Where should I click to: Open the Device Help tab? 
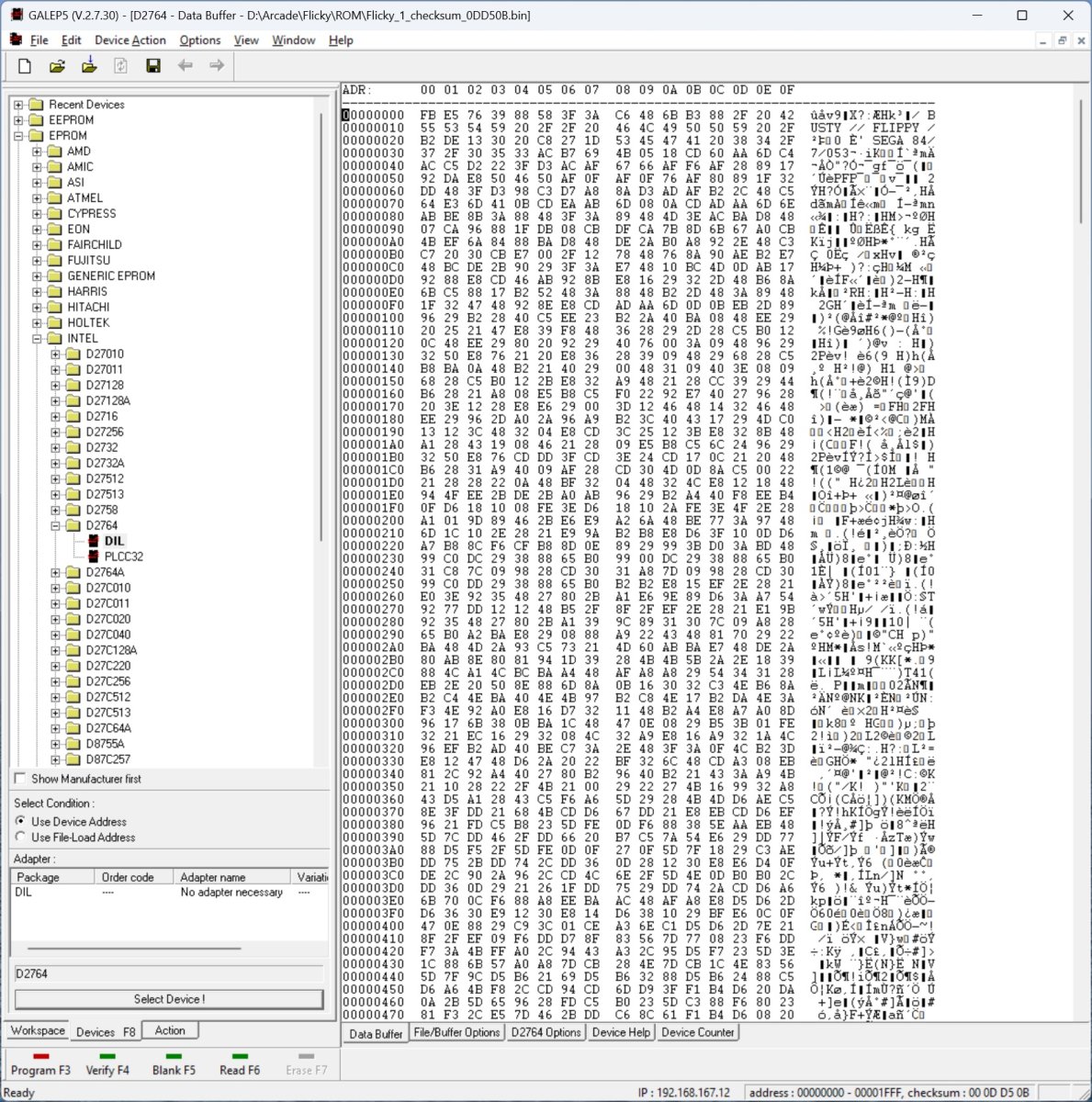tap(622, 1032)
